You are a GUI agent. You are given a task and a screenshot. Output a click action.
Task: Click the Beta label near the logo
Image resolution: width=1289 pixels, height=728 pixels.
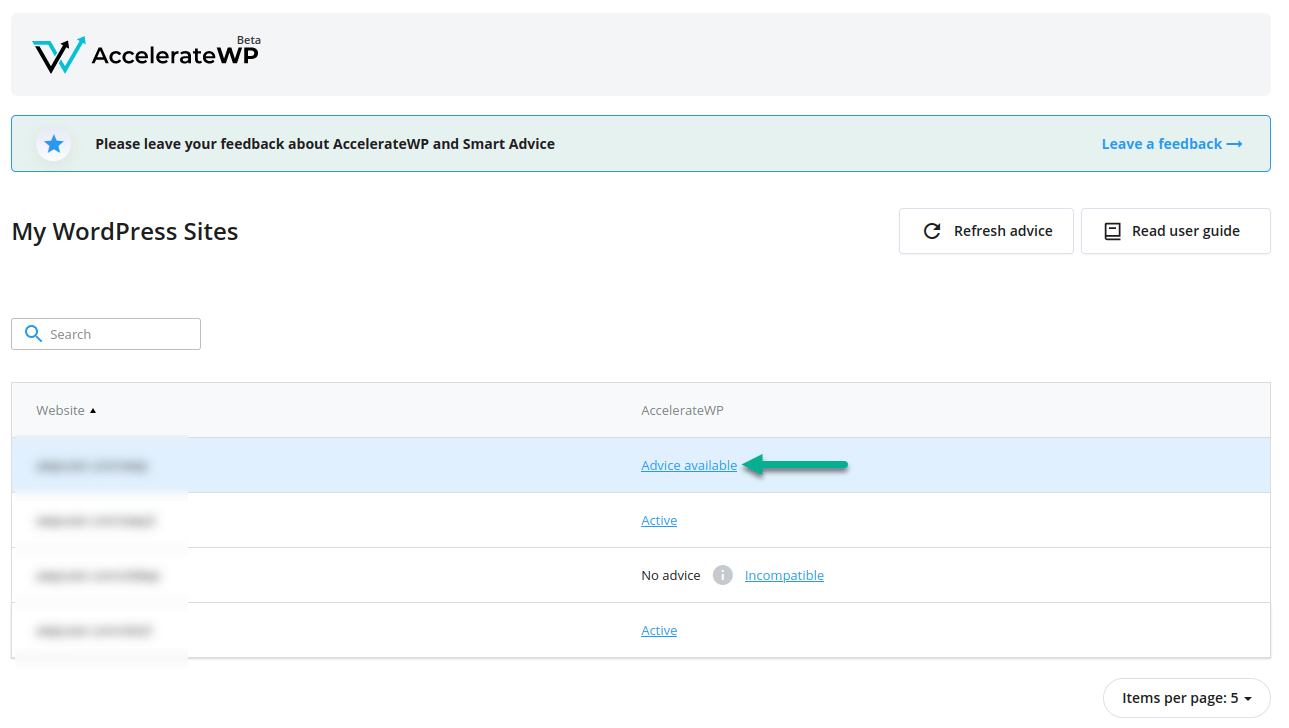coord(249,39)
